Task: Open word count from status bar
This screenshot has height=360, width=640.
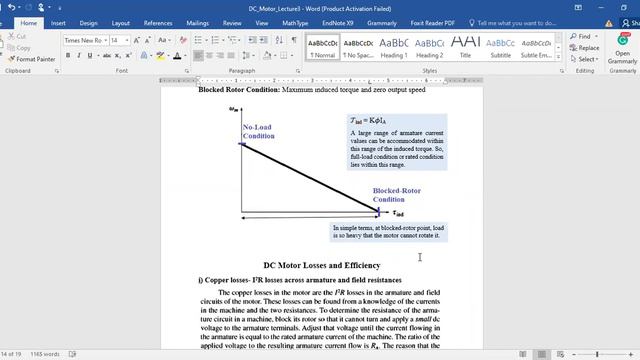Action: coord(45,354)
